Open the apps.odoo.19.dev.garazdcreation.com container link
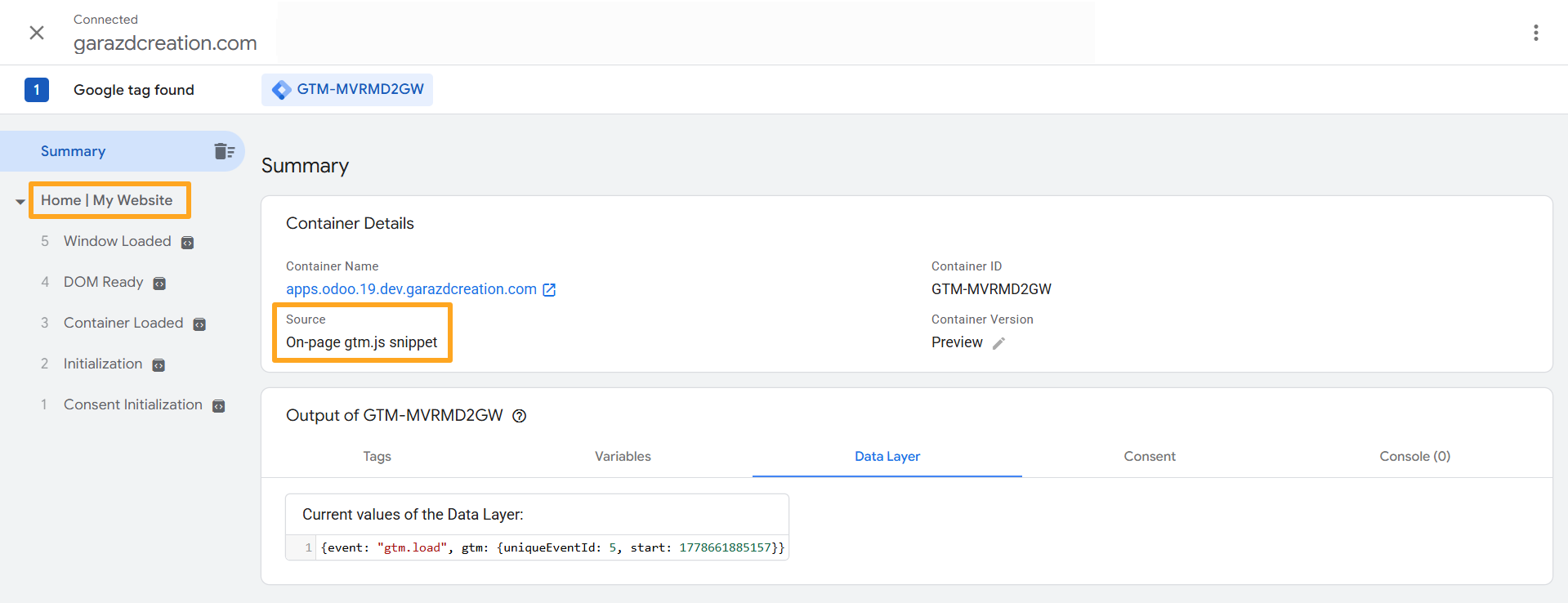Viewport: 1568px width, 603px height. click(411, 289)
